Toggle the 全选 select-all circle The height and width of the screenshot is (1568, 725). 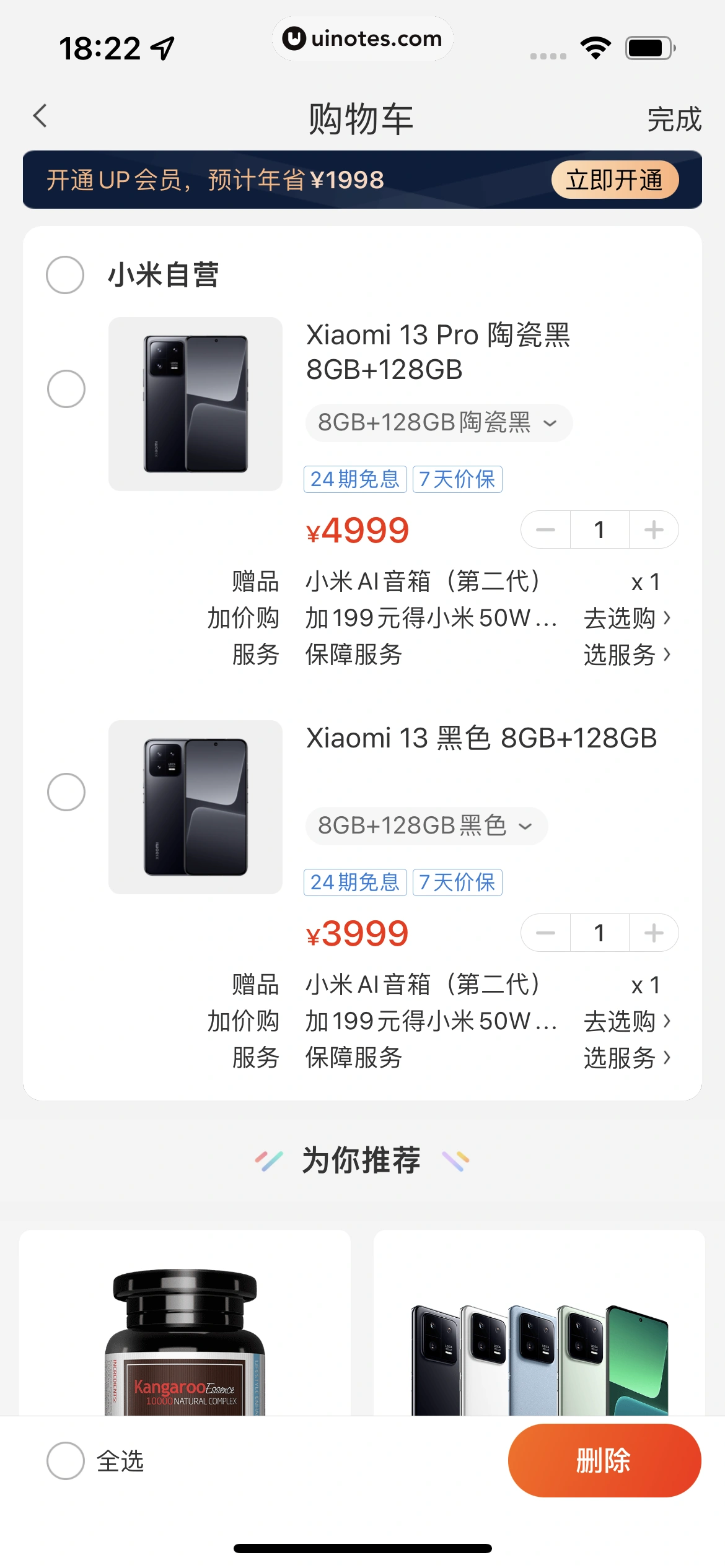click(x=66, y=1461)
